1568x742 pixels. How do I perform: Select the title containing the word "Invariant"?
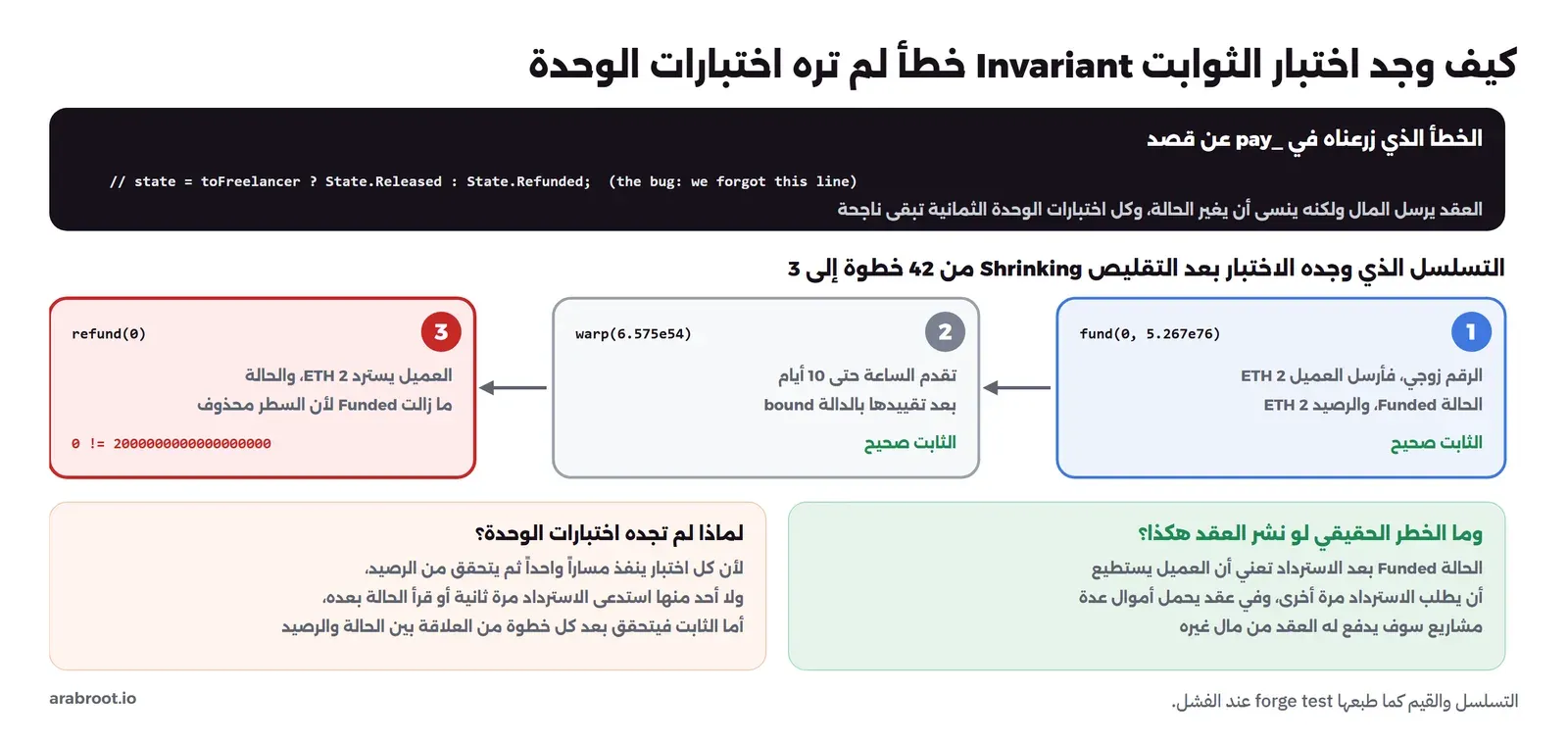click(1022, 65)
